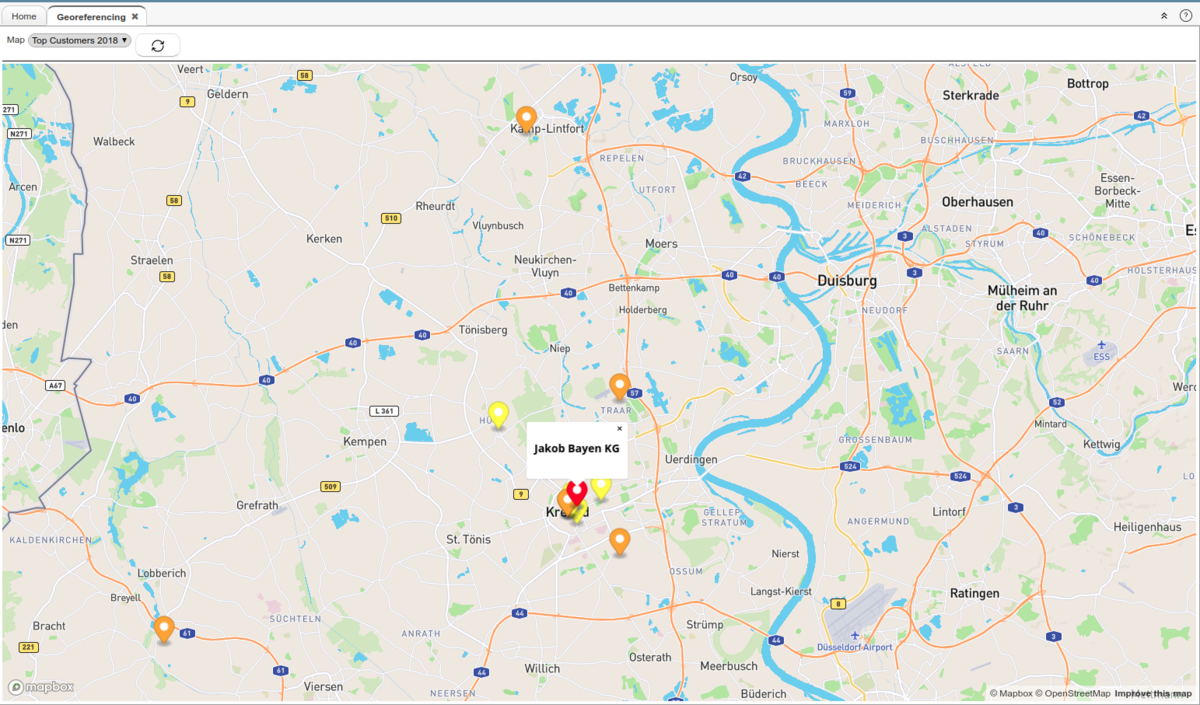Close the Jakob Bayen KG popup
1200x705 pixels.
tap(619, 428)
